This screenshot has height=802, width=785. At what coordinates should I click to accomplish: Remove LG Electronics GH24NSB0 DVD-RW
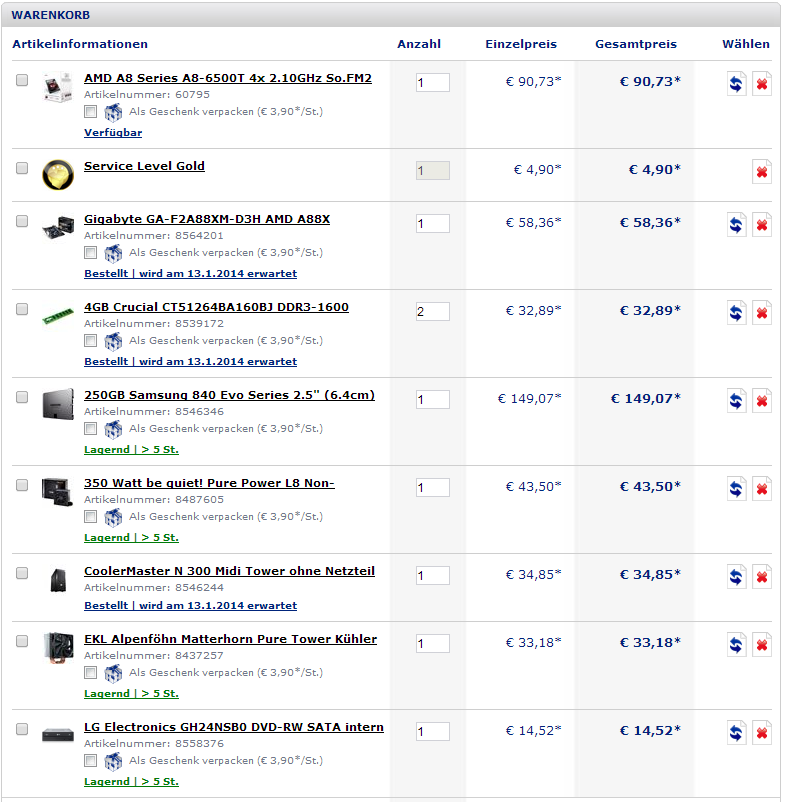coord(762,732)
